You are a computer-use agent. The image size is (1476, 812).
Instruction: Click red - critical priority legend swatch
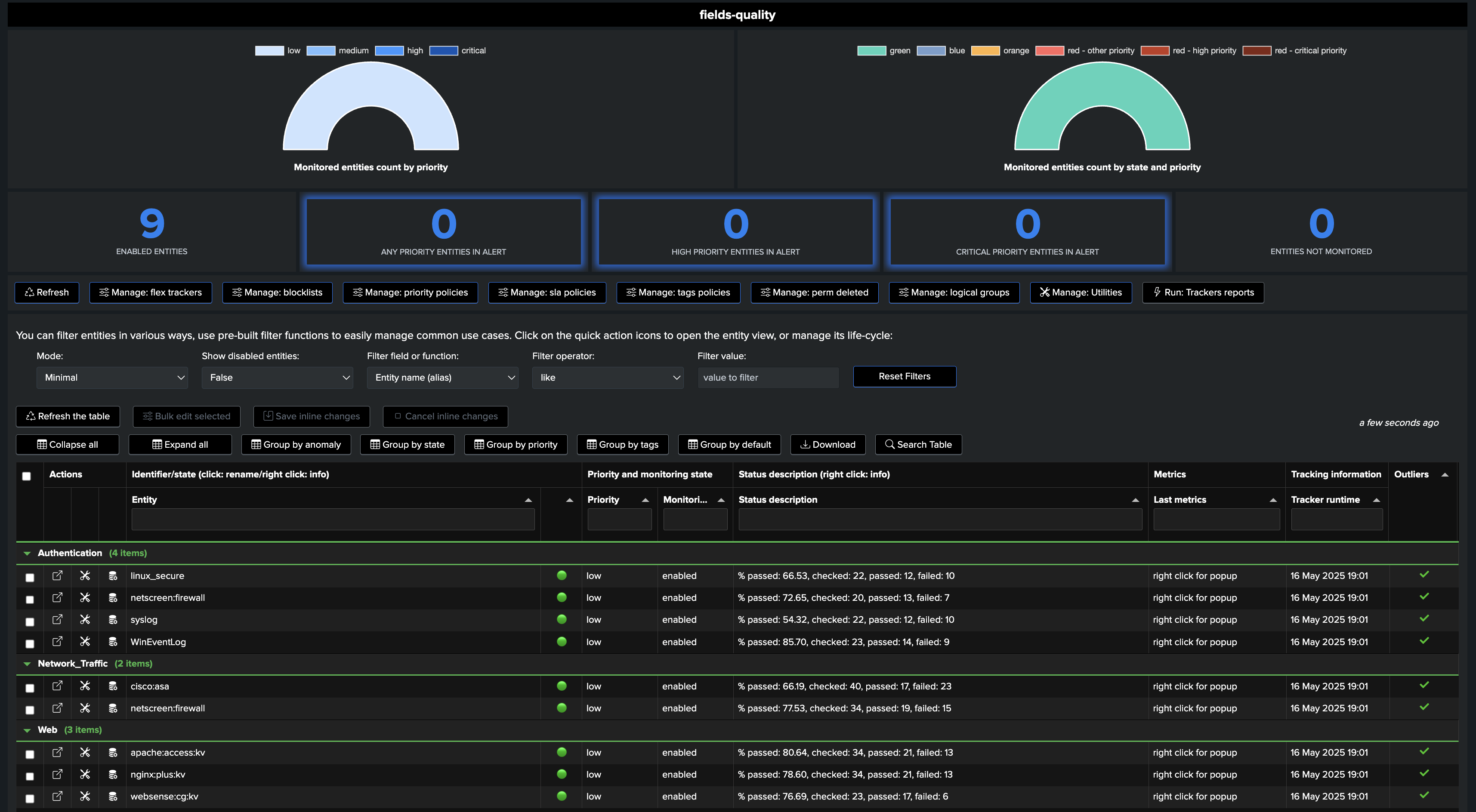1257,50
